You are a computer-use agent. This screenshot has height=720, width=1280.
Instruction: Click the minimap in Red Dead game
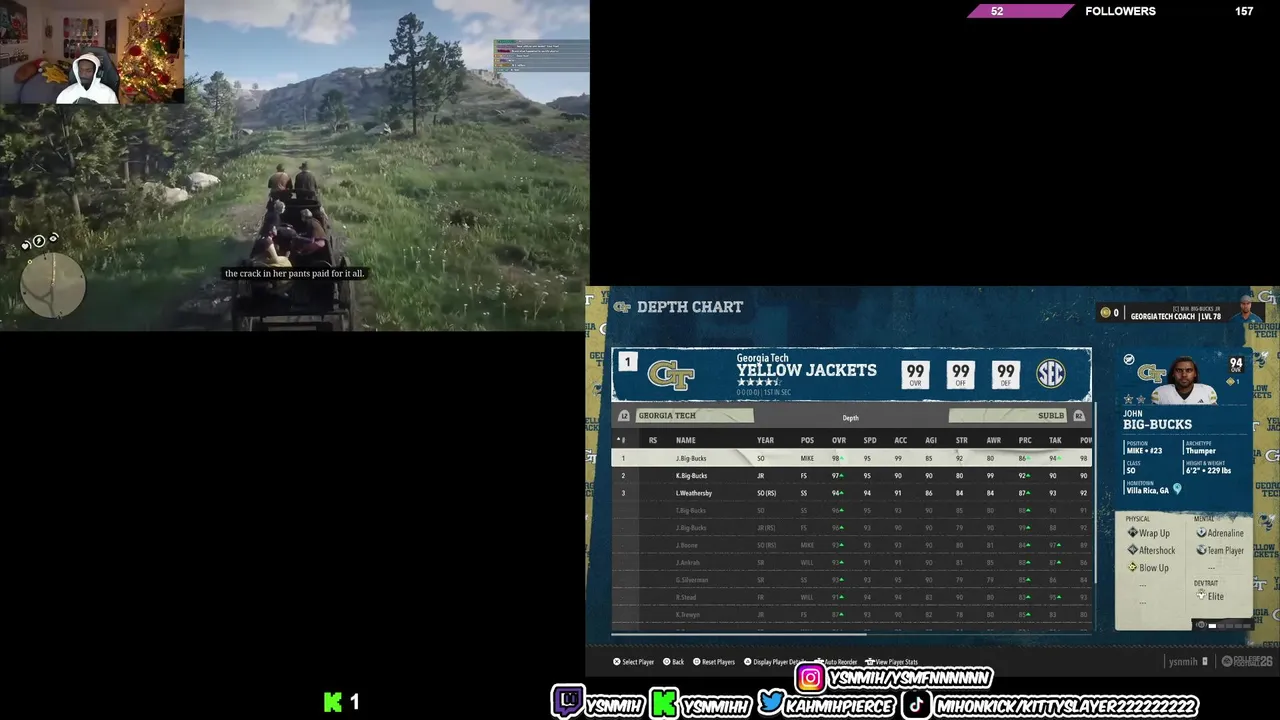pos(53,285)
